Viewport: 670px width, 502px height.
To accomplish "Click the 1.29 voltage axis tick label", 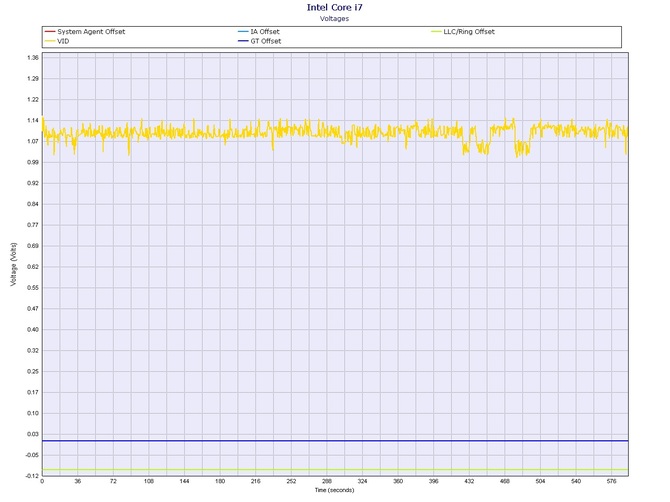I will coord(33,79).
